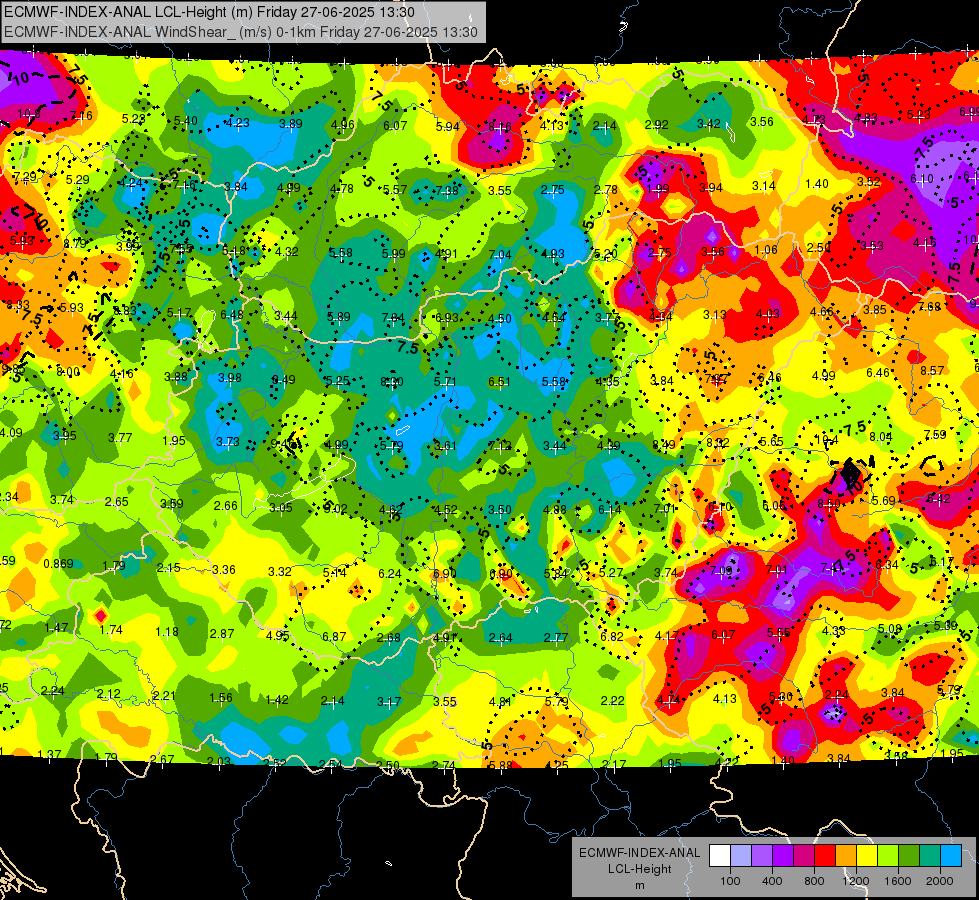
Task: Click the map number '7.68'
Action: (930, 306)
